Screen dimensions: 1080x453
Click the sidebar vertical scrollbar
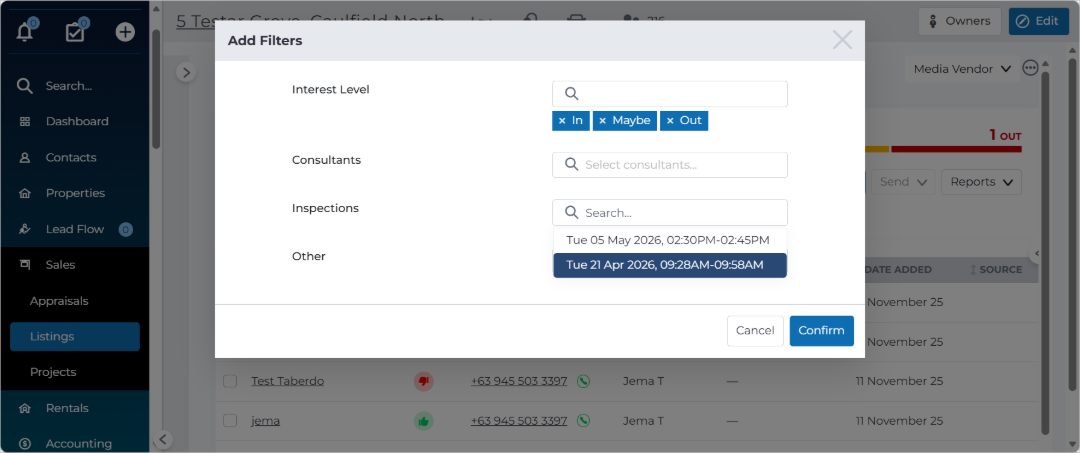[x=156, y=89]
